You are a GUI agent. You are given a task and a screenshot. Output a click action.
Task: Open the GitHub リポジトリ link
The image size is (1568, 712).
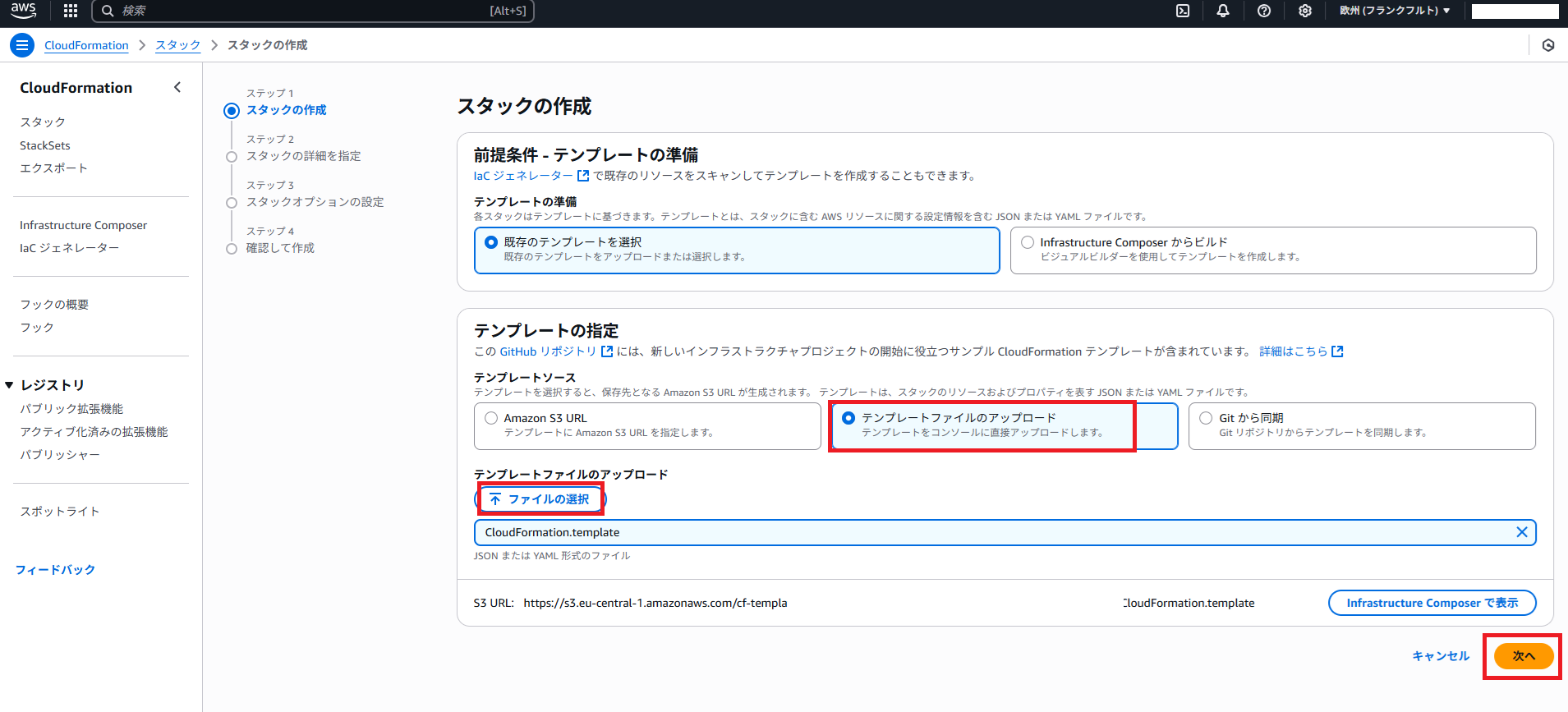[x=556, y=351]
